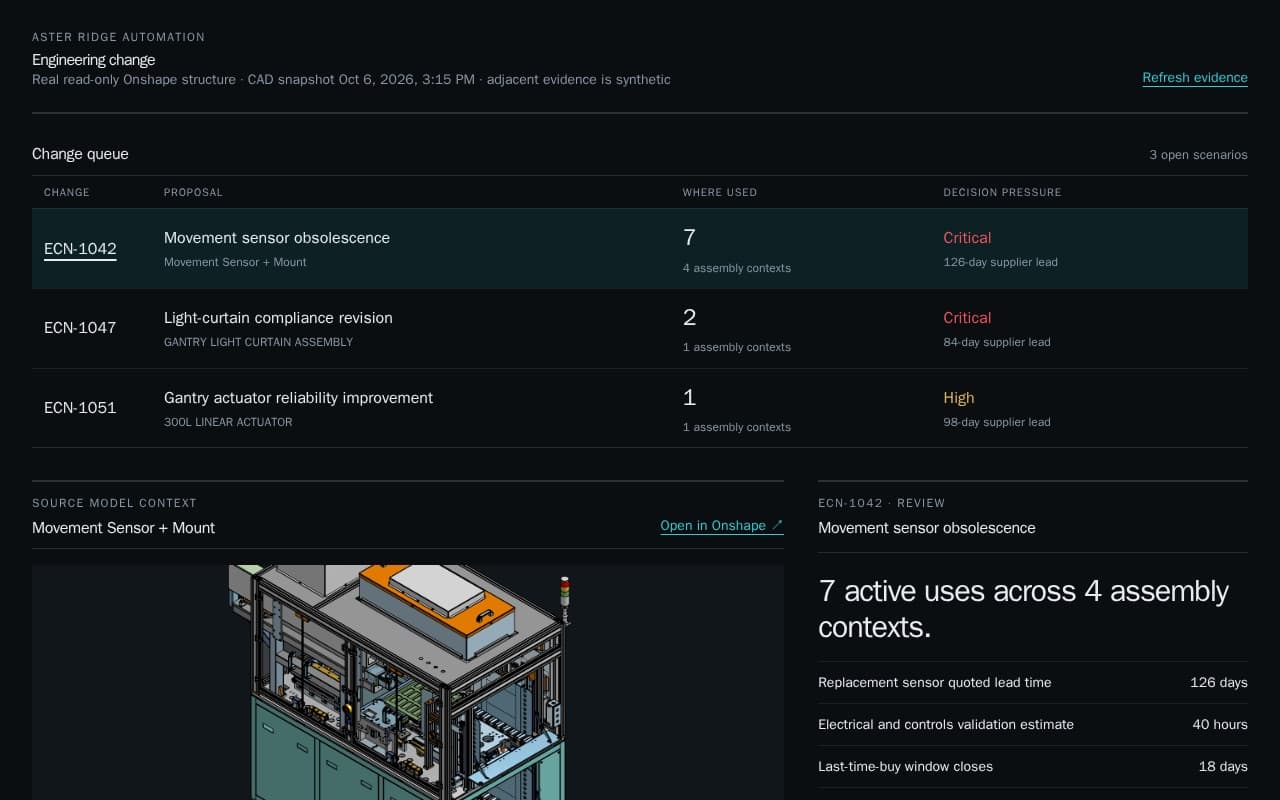Click the CAD machine assembly preview image
The height and width of the screenshot is (800, 1280).
(x=408, y=682)
